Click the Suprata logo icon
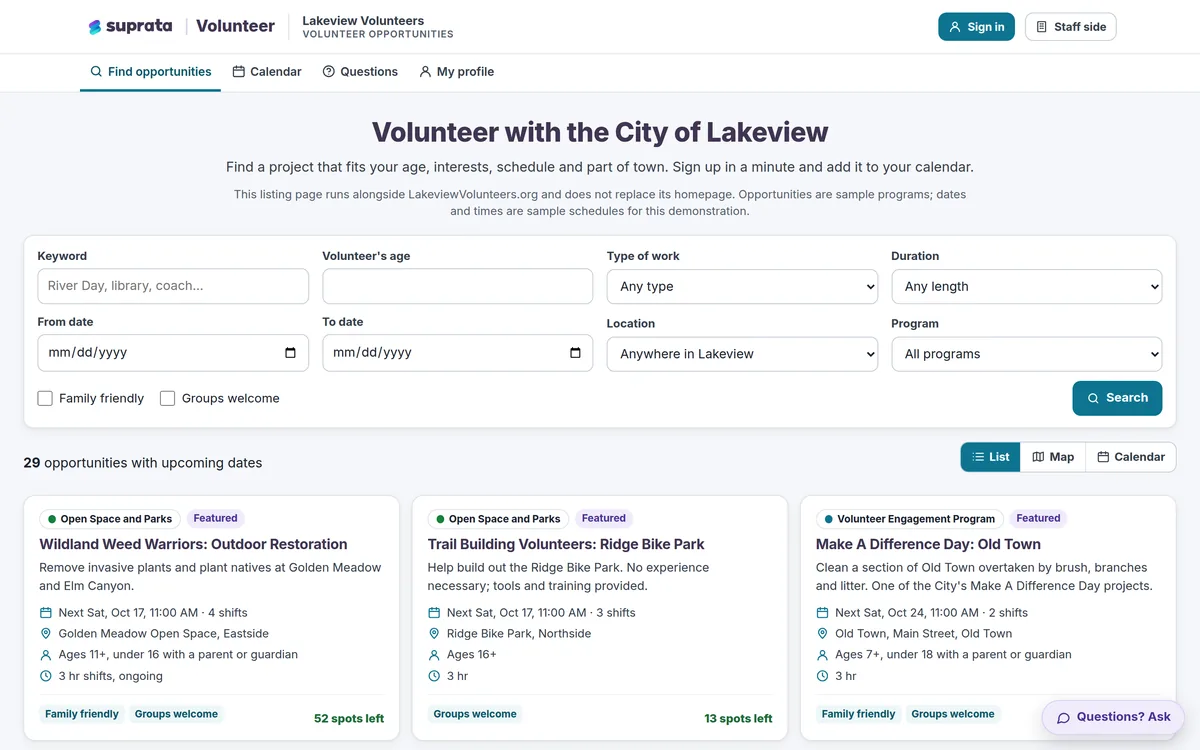 (95, 27)
